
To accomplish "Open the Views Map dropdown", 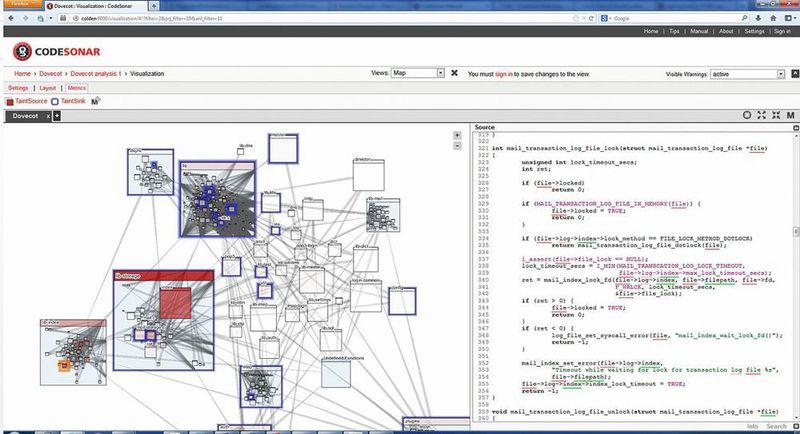I will click(418, 73).
